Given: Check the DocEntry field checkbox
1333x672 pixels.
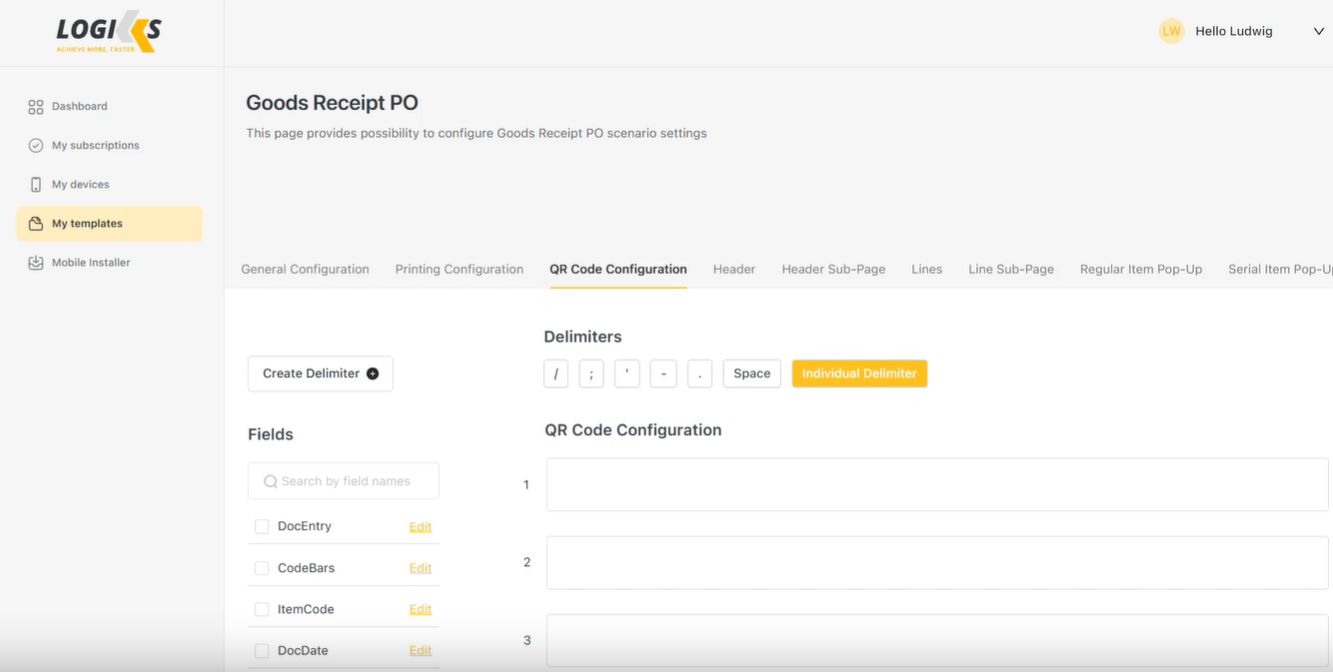Looking at the screenshot, I should coord(262,527).
